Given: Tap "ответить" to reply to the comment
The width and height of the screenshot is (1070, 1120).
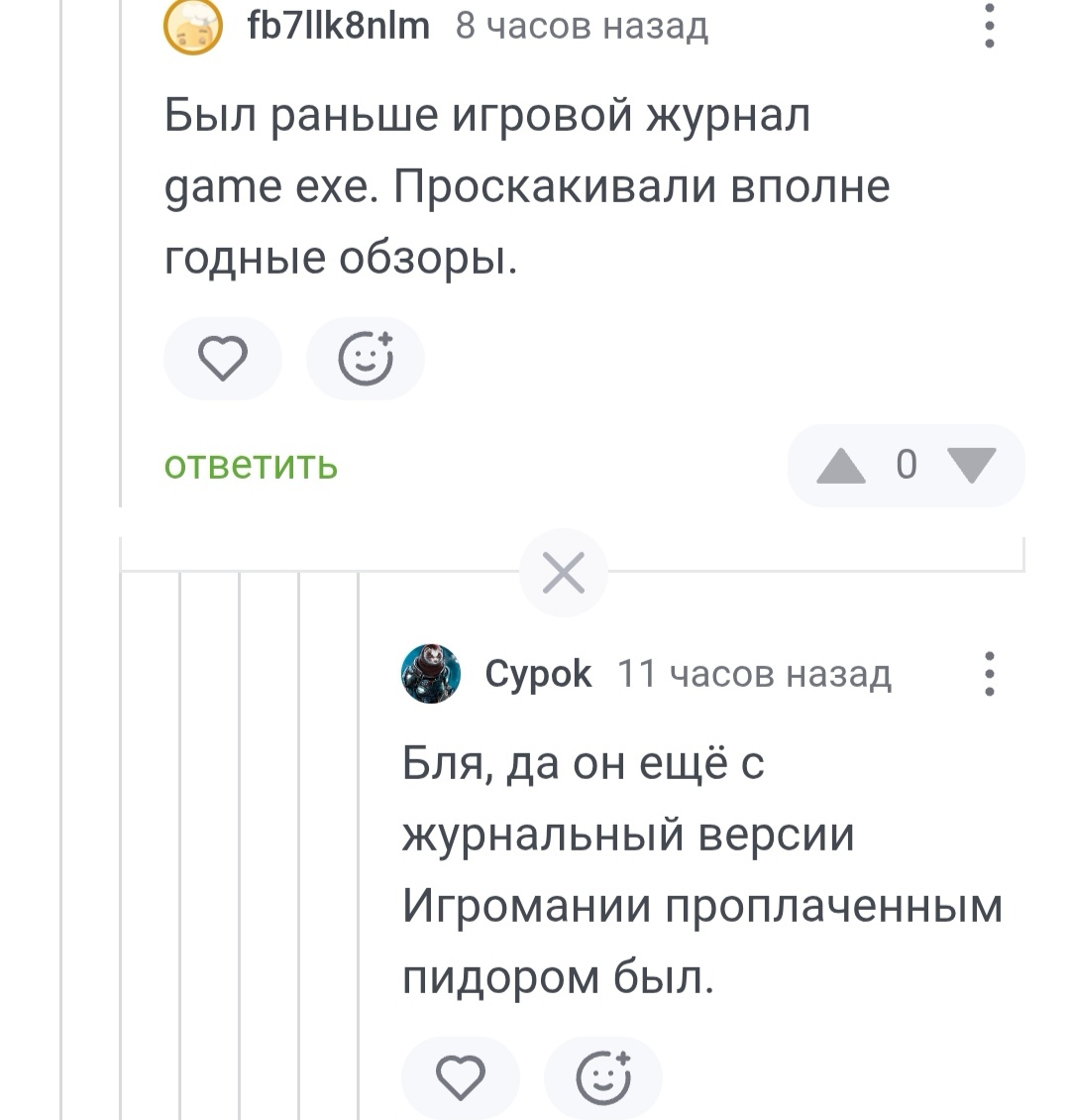Looking at the screenshot, I should pyautogui.click(x=251, y=465).
